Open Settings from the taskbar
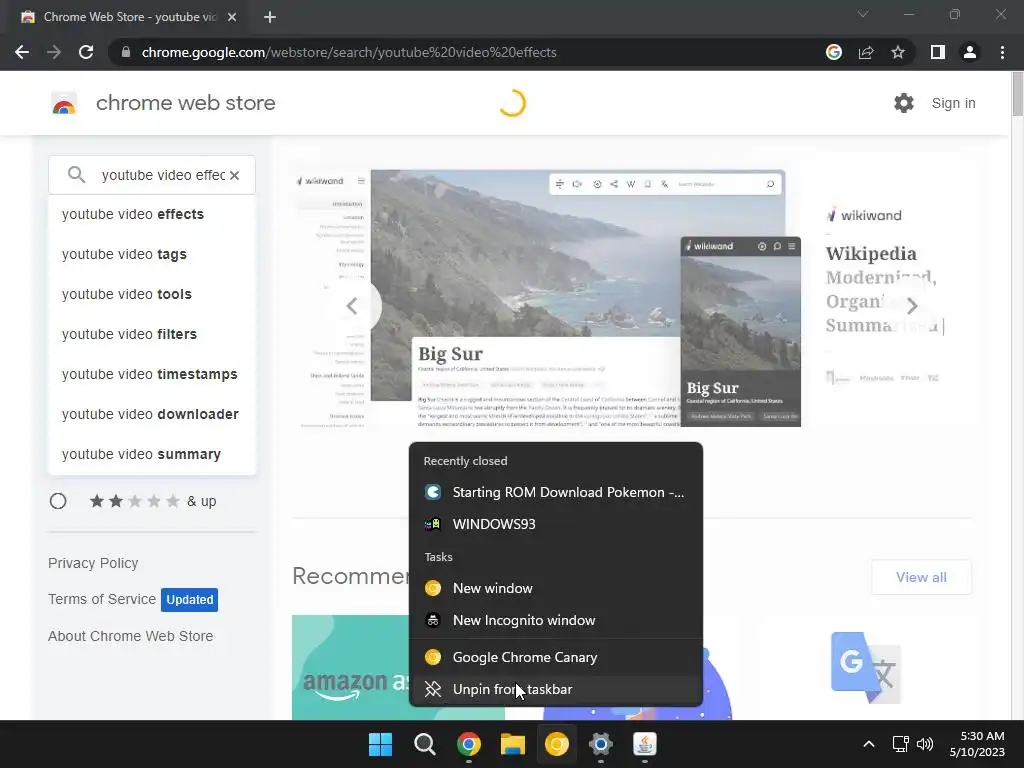 [601, 744]
